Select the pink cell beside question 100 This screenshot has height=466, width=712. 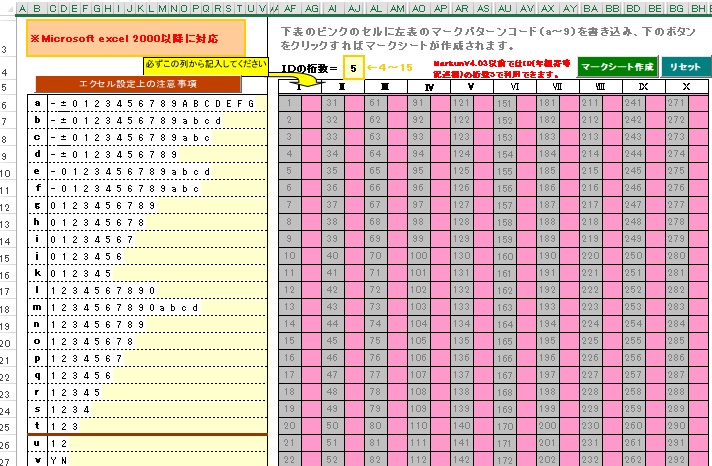tap(440, 256)
